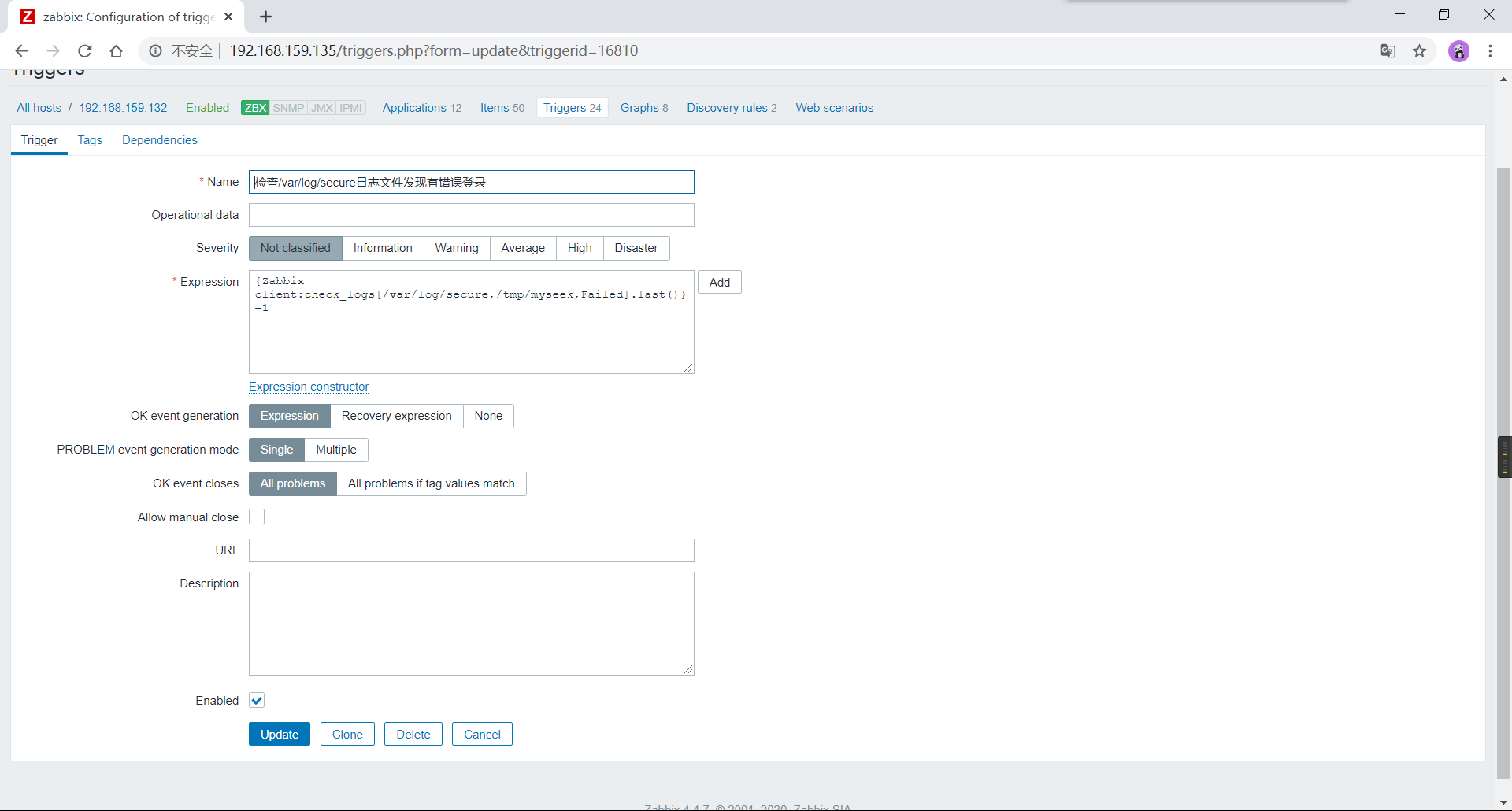Click the IPMI availability badge

tap(351, 108)
